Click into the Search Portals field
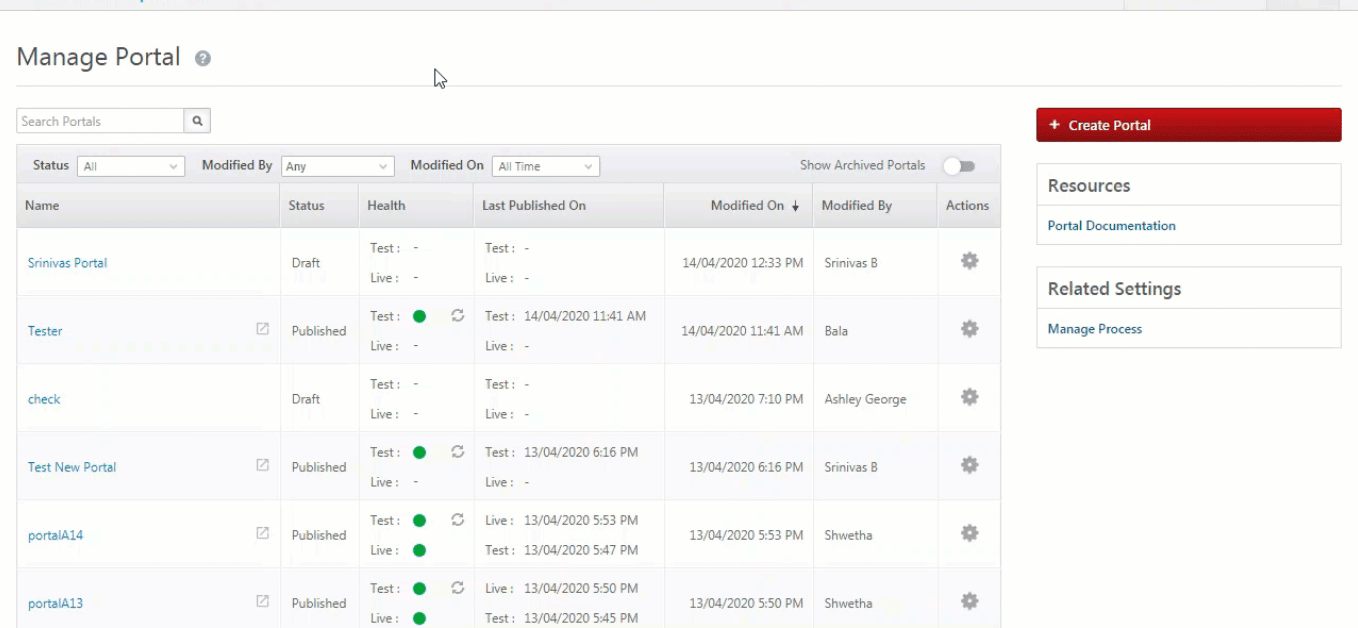This screenshot has width=1358, height=628. tap(100, 121)
